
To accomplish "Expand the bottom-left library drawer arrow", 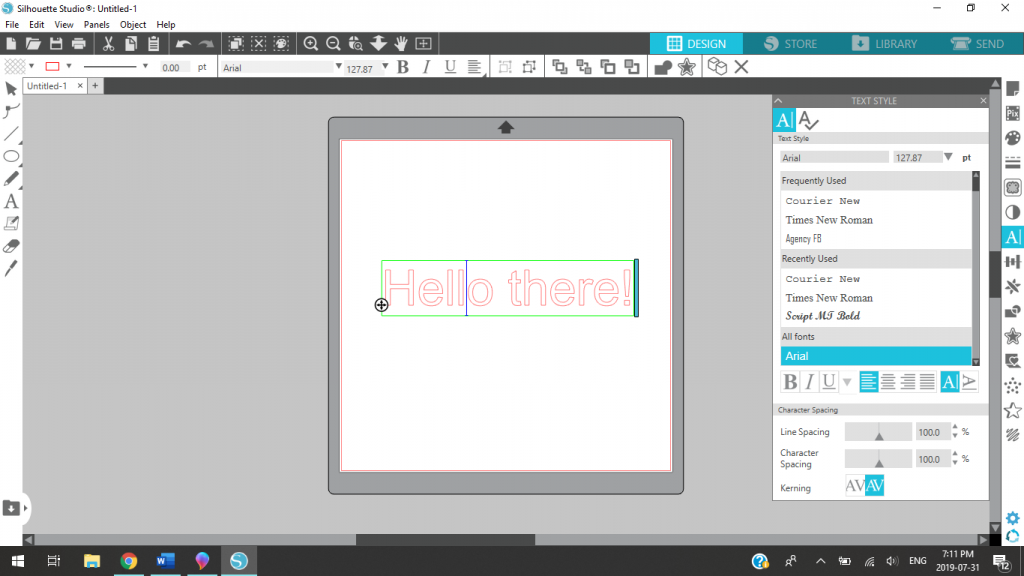I will [x=25, y=508].
